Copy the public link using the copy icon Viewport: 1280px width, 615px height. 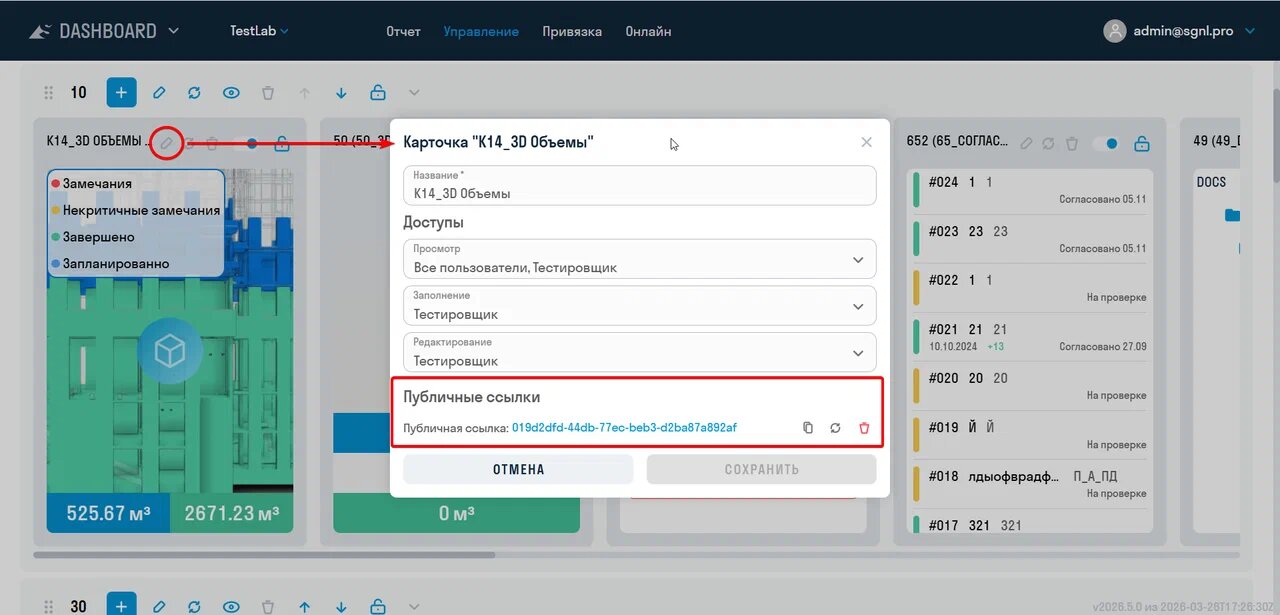tap(808, 427)
